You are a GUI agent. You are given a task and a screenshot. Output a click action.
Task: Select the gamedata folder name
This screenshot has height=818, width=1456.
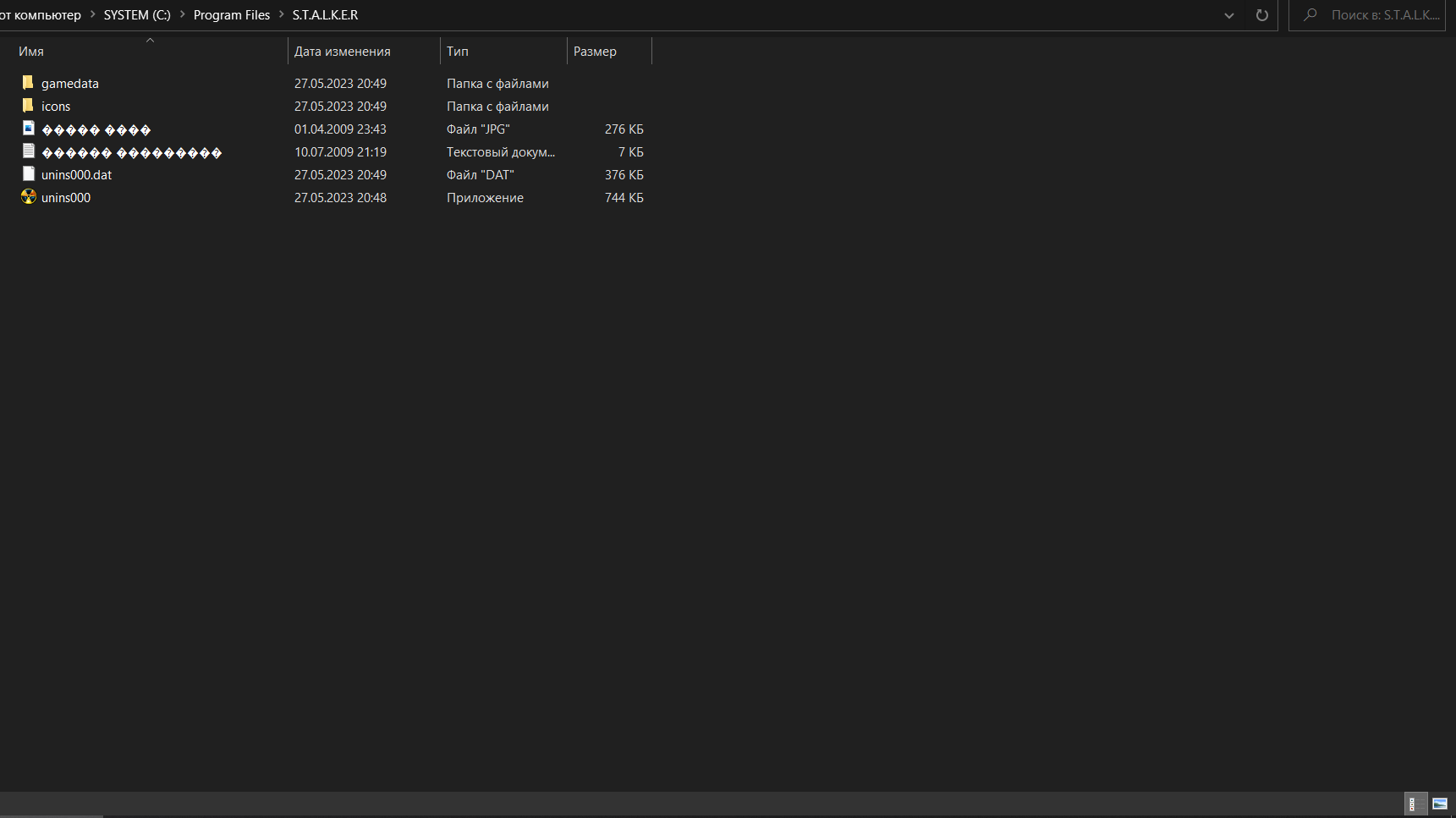tap(70, 84)
